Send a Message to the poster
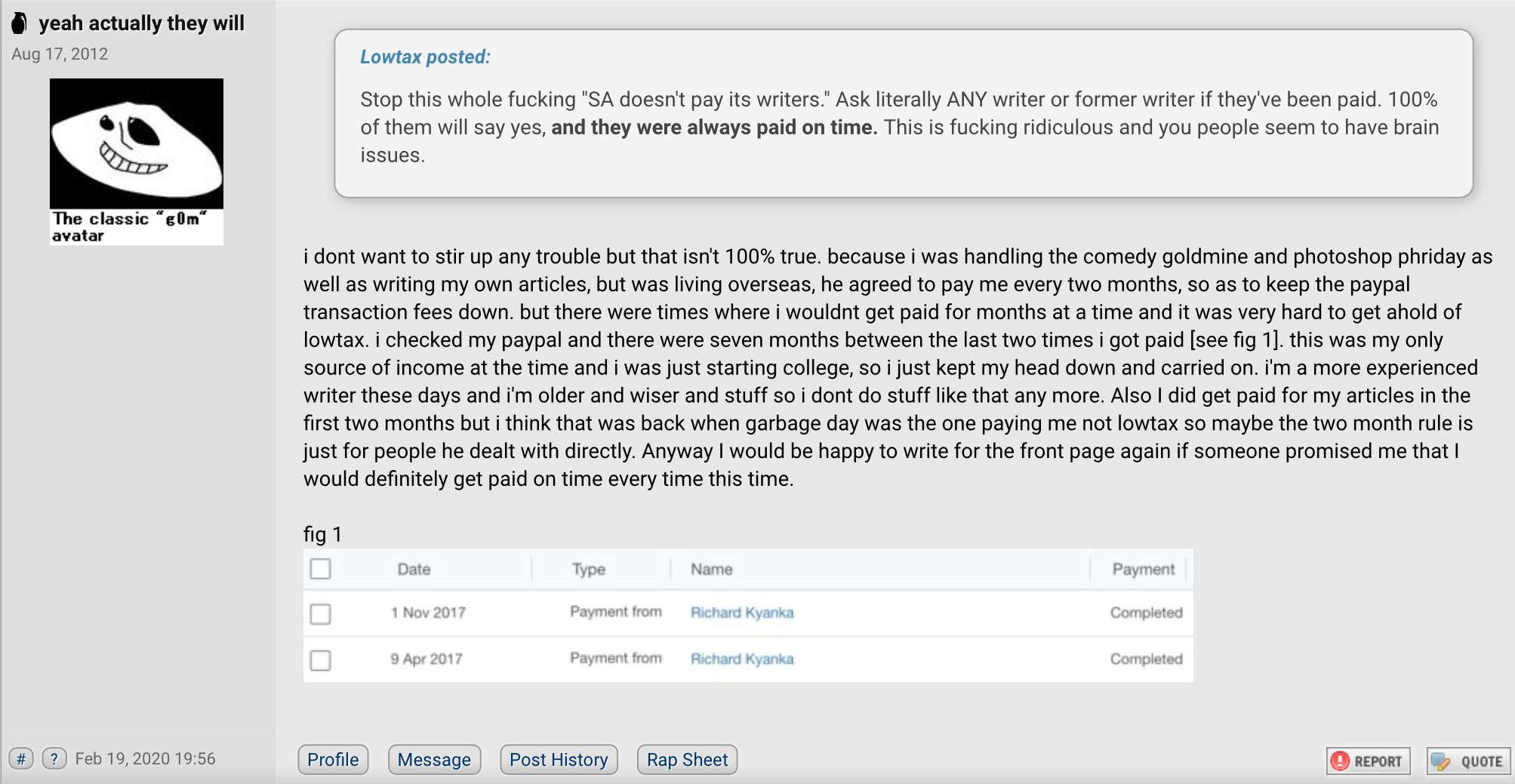This screenshot has width=1515, height=784. [x=434, y=759]
